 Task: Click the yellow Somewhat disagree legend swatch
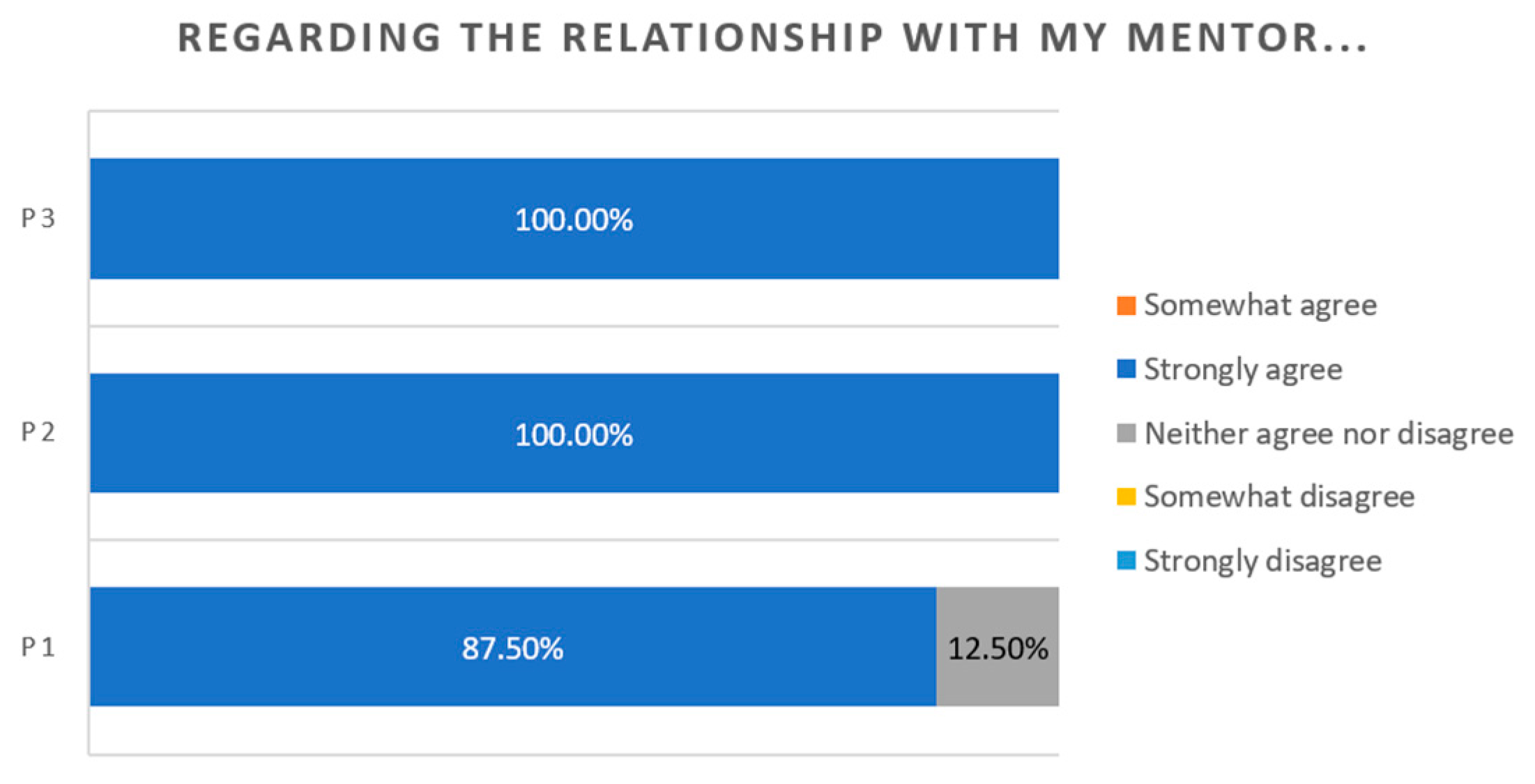coord(1126,497)
